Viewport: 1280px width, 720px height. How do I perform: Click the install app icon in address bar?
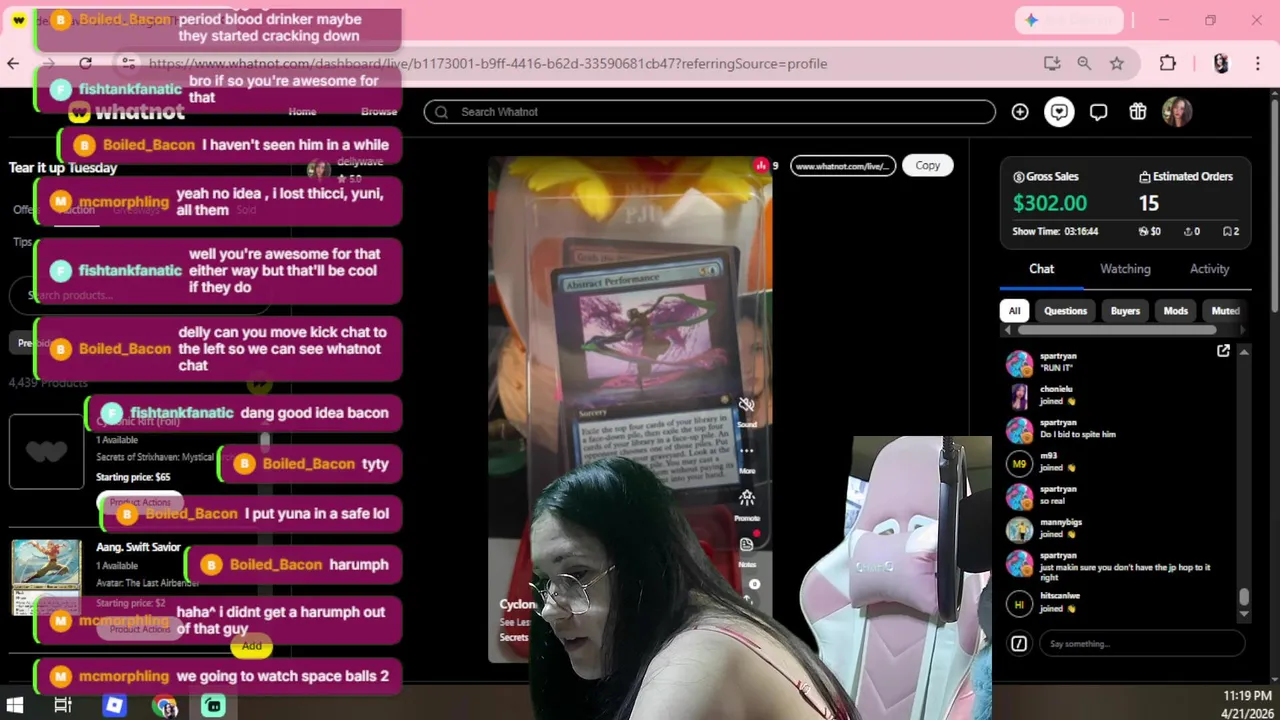click(1052, 63)
